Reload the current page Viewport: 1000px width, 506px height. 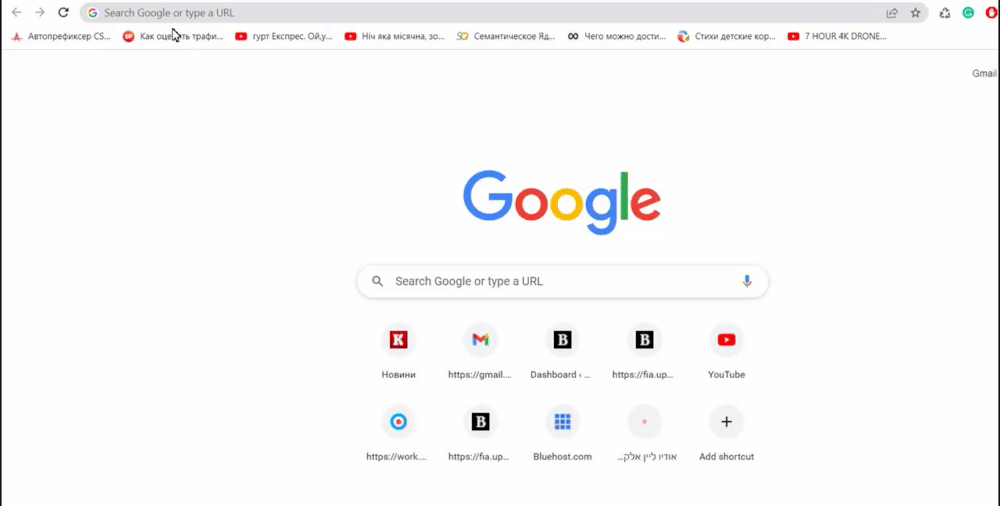tap(63, 13)
